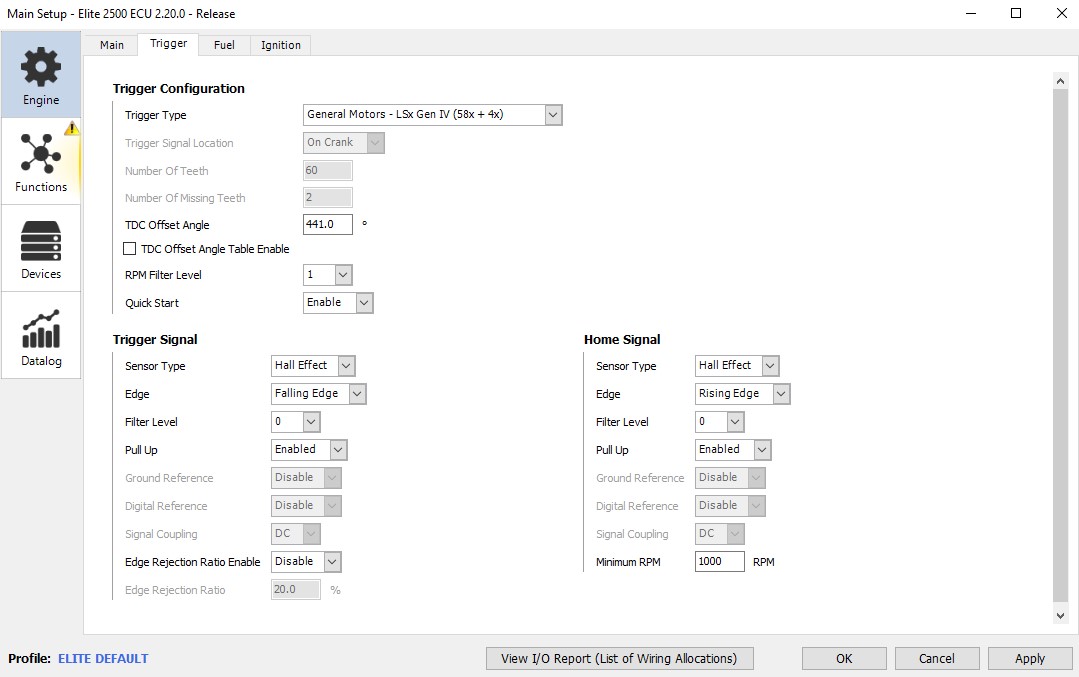Click the vertical scrollbar track
The width and height of the screenshot is (1079, 677).
pos(1060,347)
